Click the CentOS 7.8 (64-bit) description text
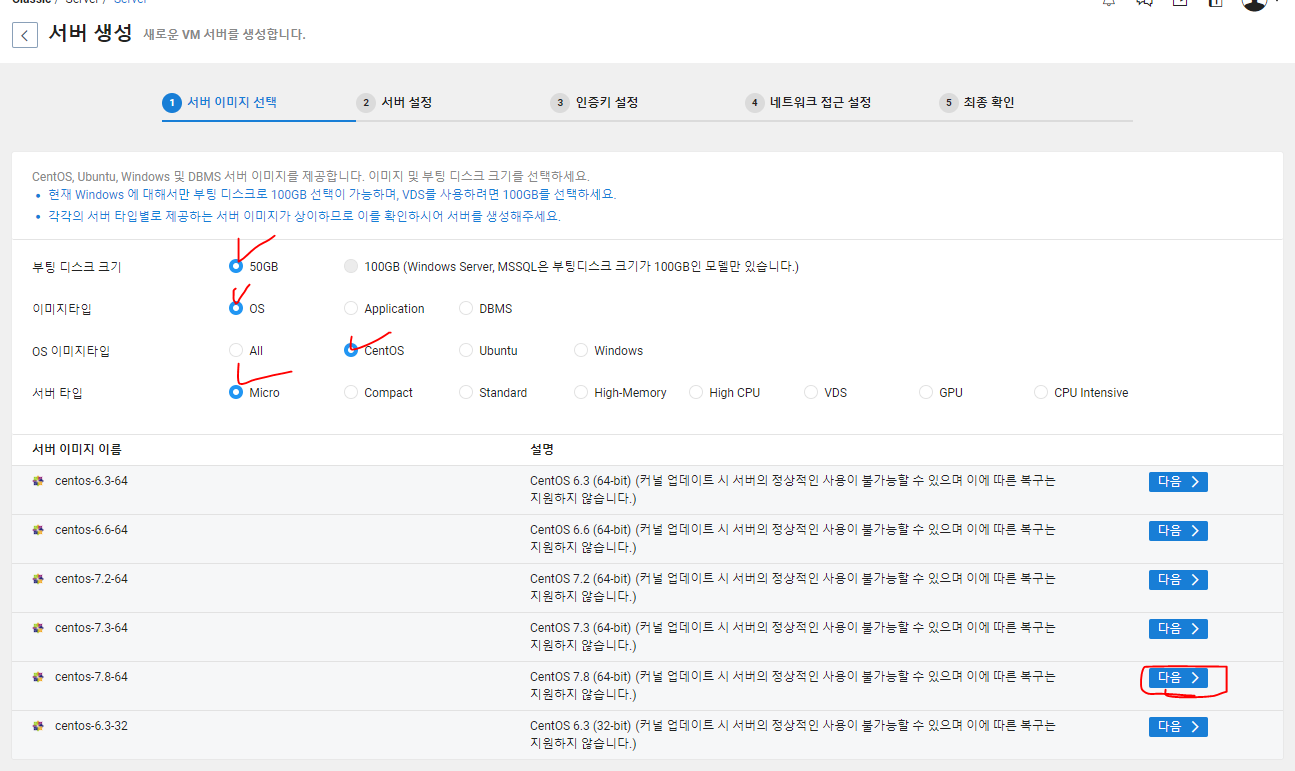This screenshot has height=771, width=1295. tap(792, 685)
